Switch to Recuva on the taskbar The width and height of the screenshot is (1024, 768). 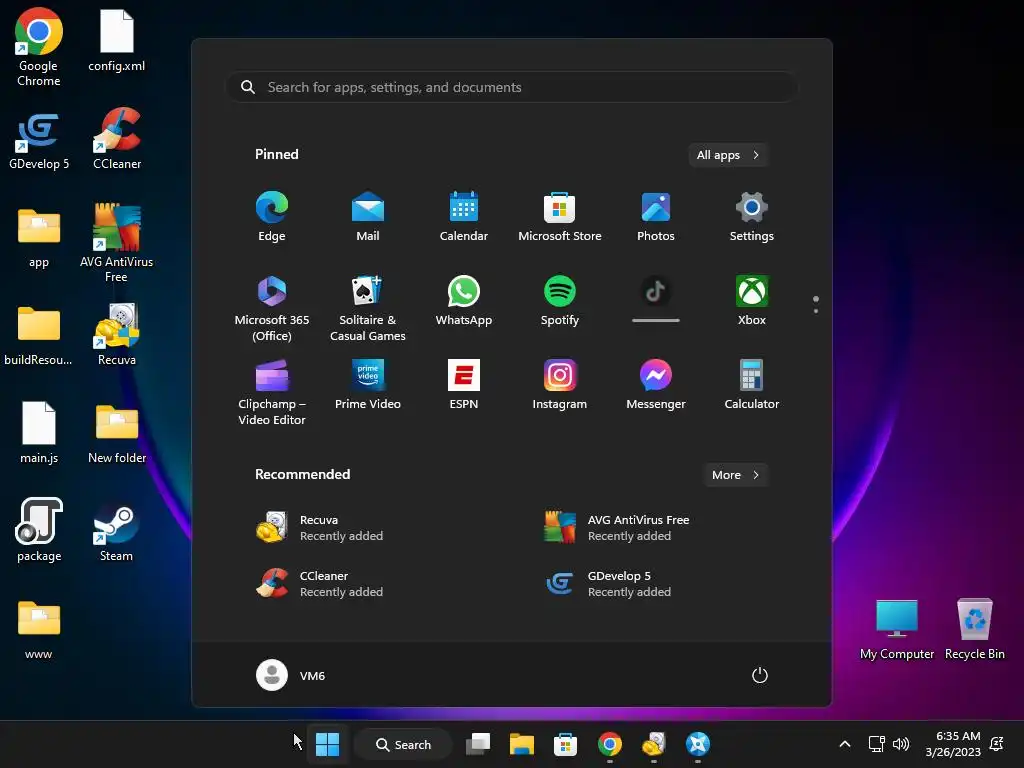pyautogui.click(x=654, y=744)
